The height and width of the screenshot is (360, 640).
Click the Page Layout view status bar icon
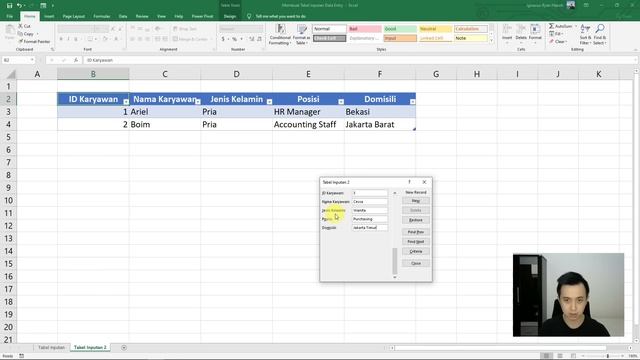point(560,356)
